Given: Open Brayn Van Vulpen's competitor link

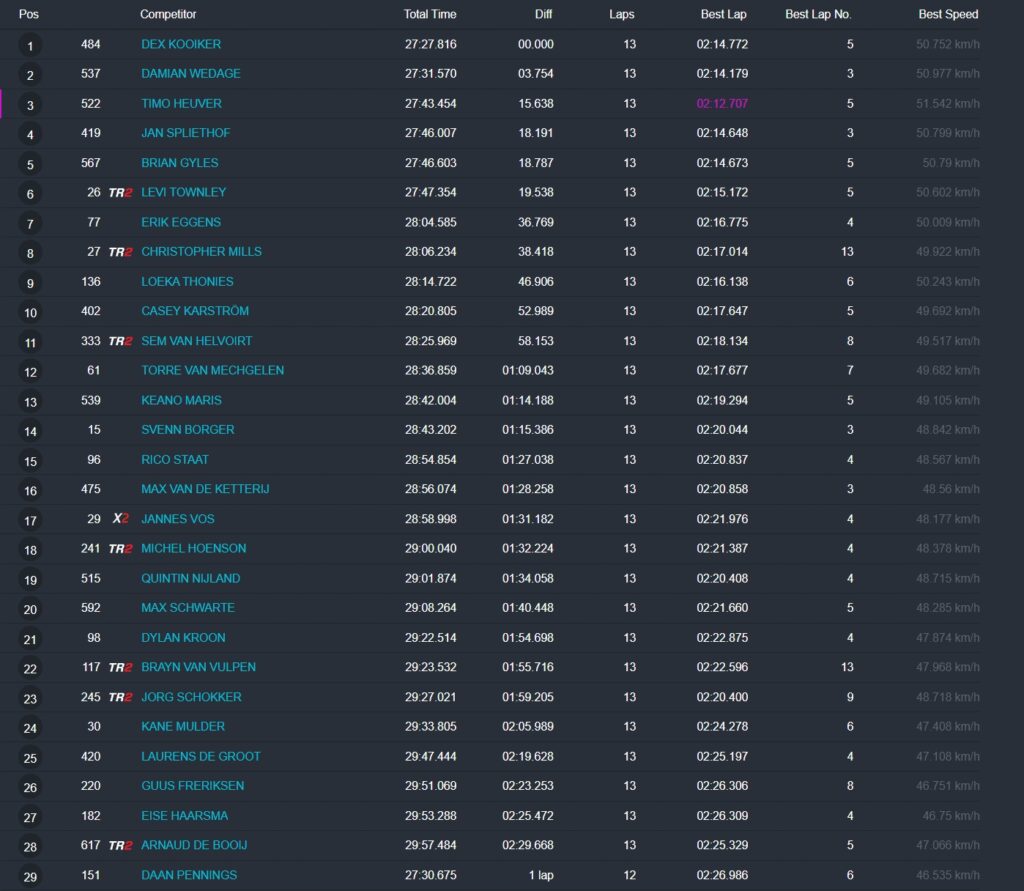Looking at the screenshot, I should [x=199, y=667].
